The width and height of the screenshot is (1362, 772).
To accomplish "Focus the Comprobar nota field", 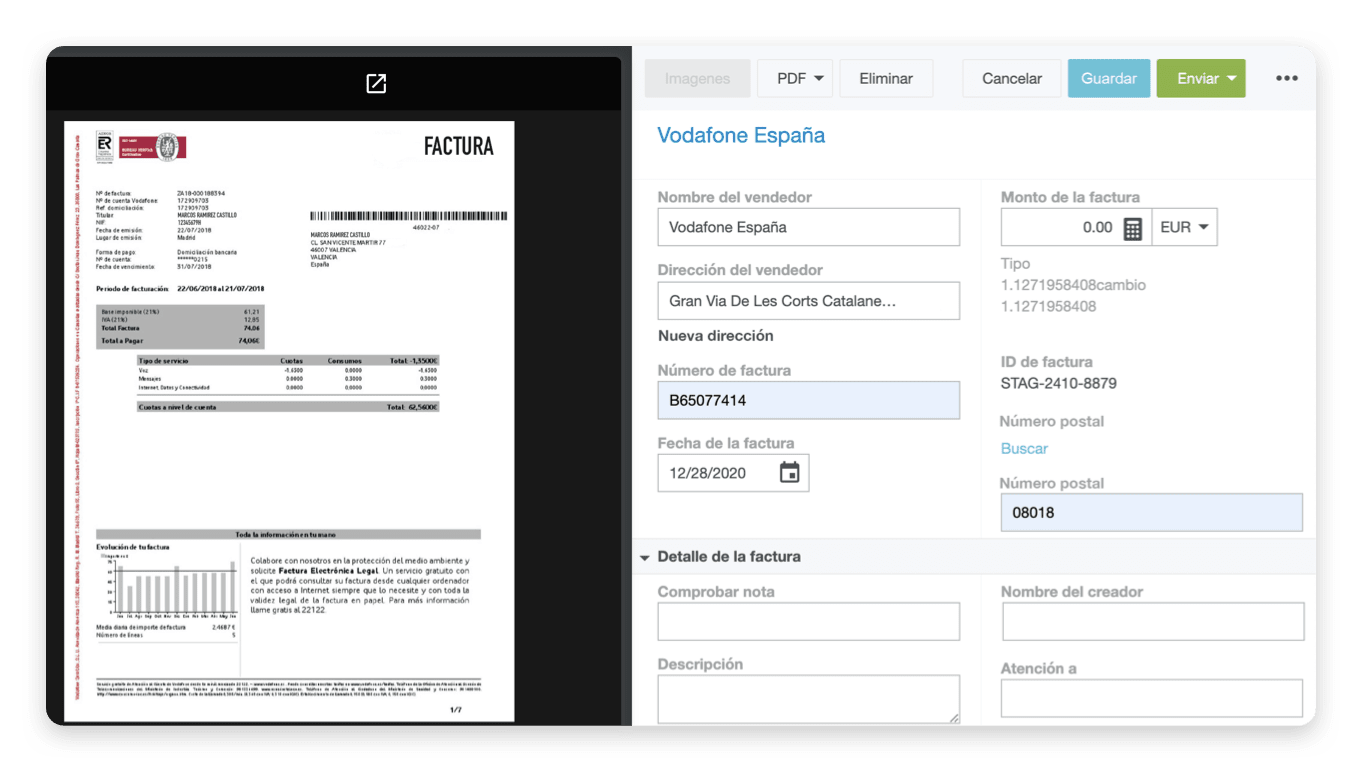I will click(x=808, y=621).
